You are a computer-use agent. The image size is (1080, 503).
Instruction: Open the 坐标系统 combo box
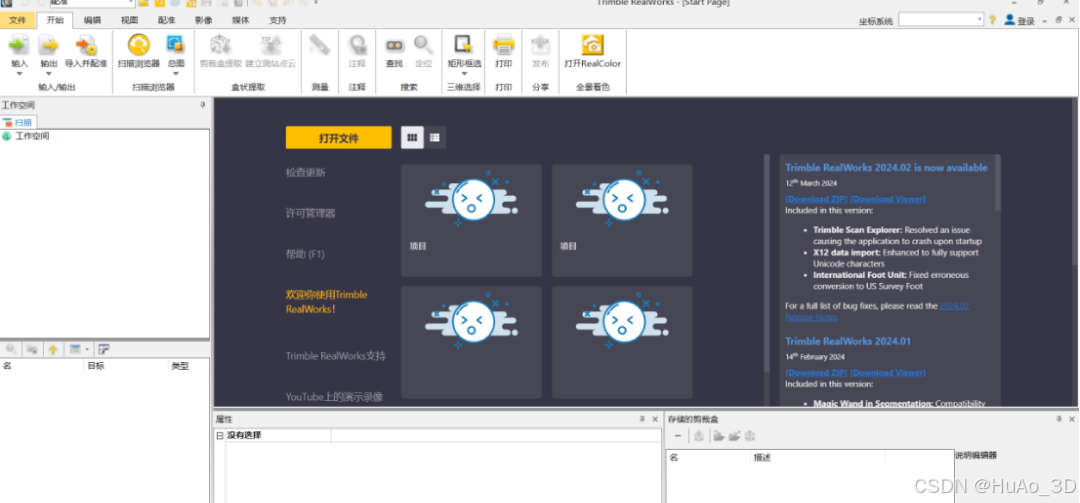point(941,20)
